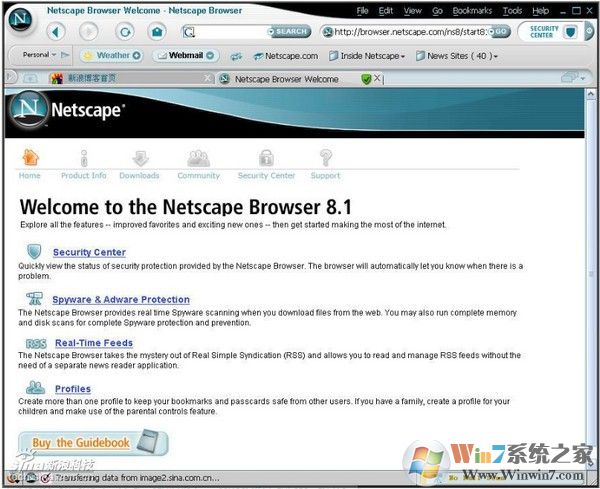Click the Spyware scanner icon
This screenshot has width=600, height=489.
(x=34, y=298)
